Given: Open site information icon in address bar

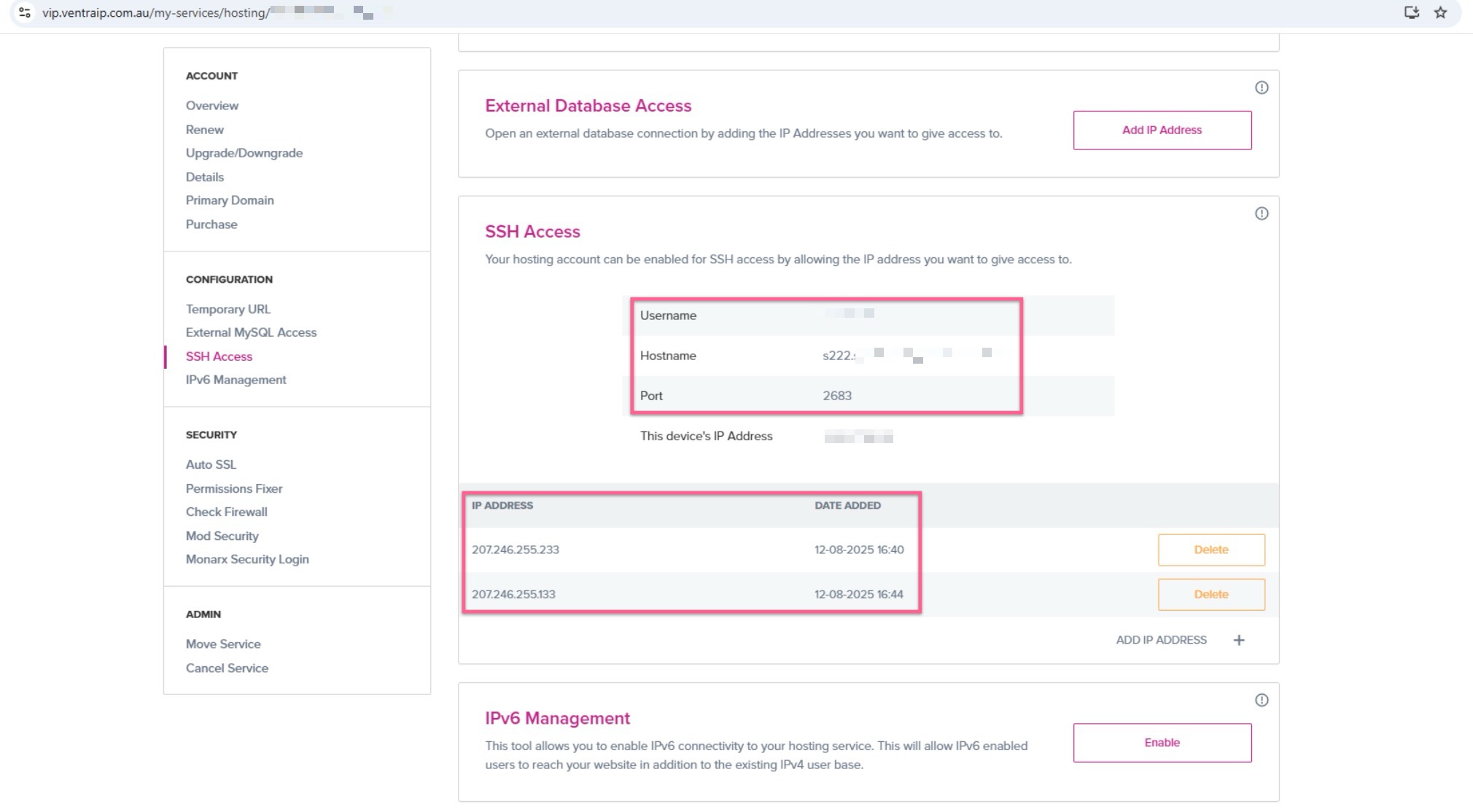Looking at the screenshot, I should [25, 12].
